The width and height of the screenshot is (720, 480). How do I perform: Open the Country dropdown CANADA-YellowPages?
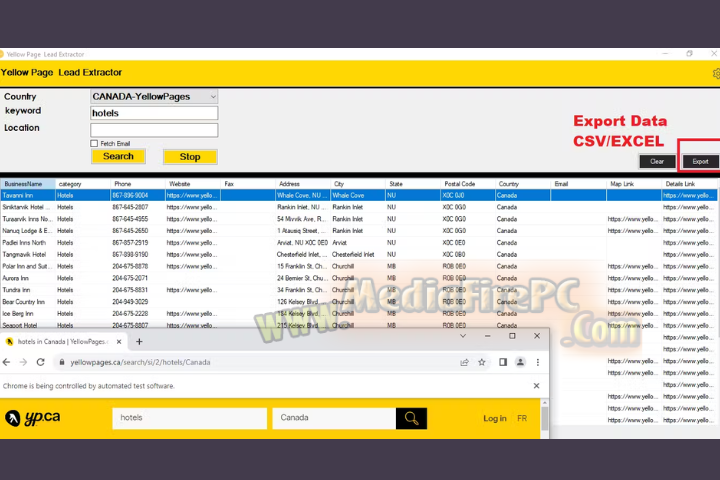[154, 96]
